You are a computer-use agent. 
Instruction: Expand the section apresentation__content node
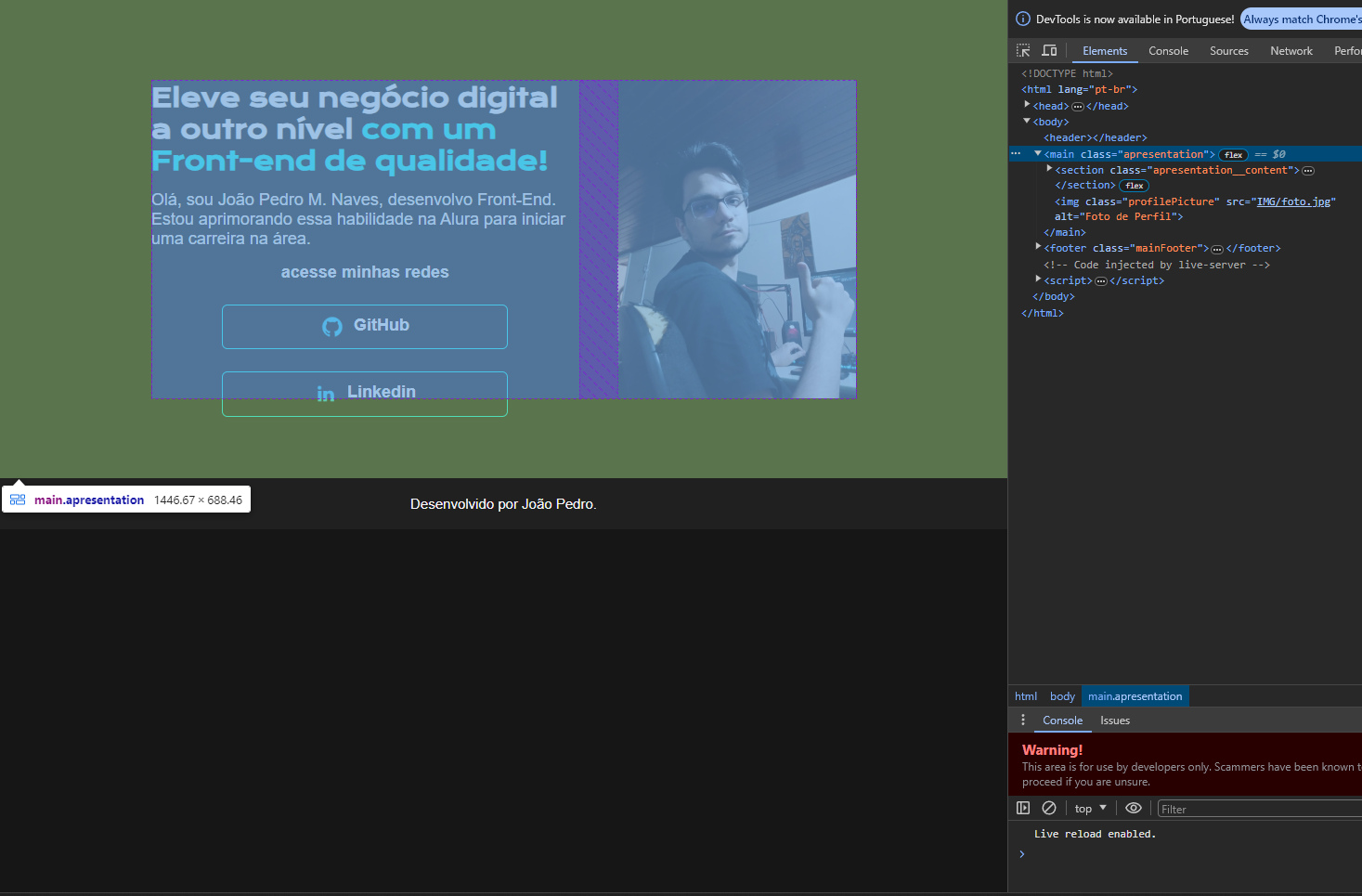pos(1049,169)
